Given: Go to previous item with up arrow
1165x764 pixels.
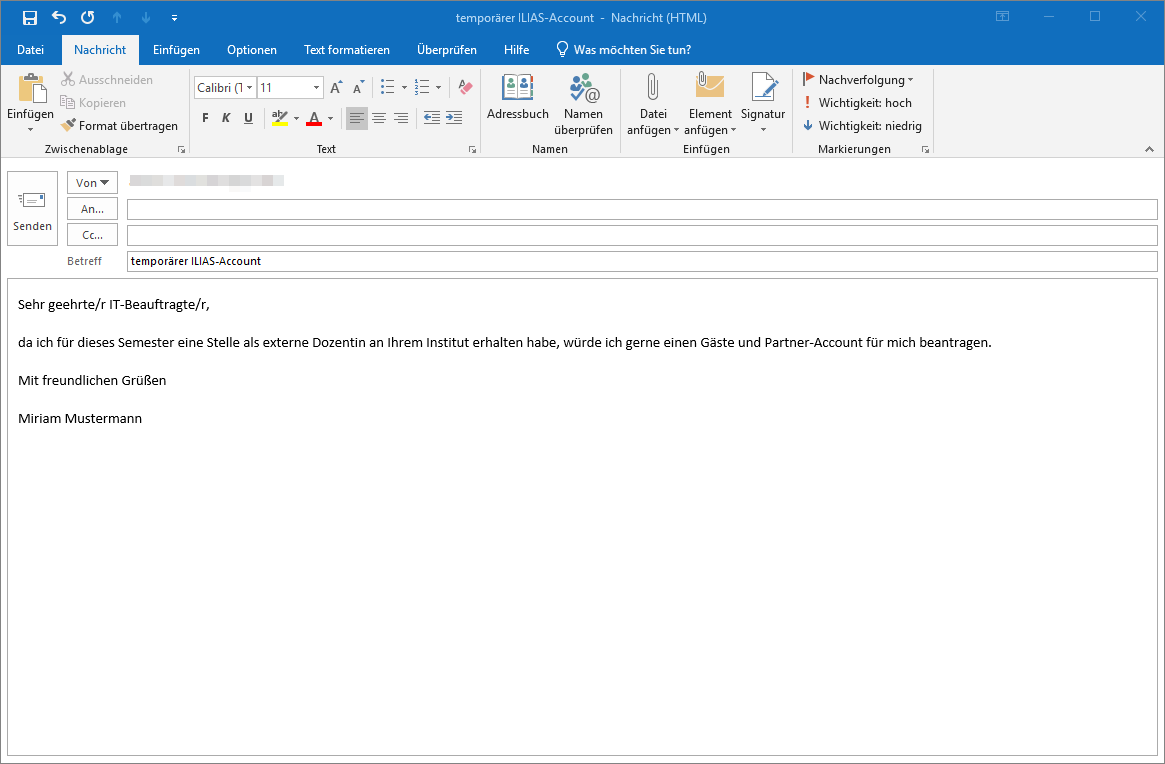Looking at the screenshot, I should click(117, 17).
